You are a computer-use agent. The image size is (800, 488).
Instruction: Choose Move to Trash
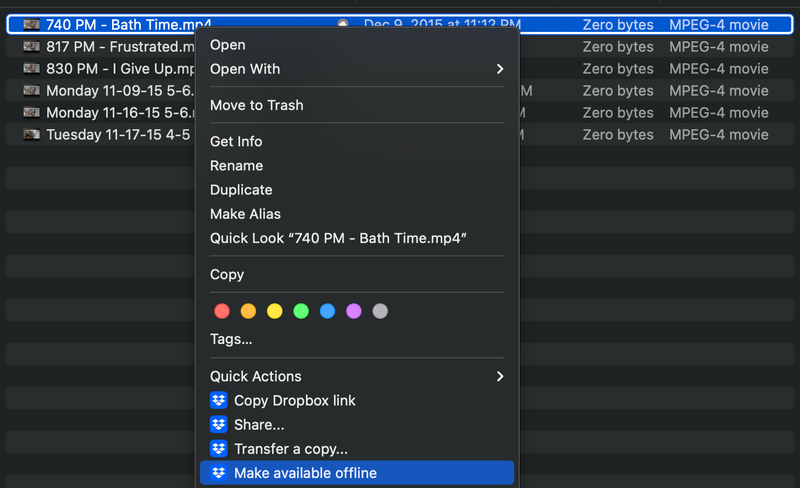pyautogui.click(x=256, y=105)
